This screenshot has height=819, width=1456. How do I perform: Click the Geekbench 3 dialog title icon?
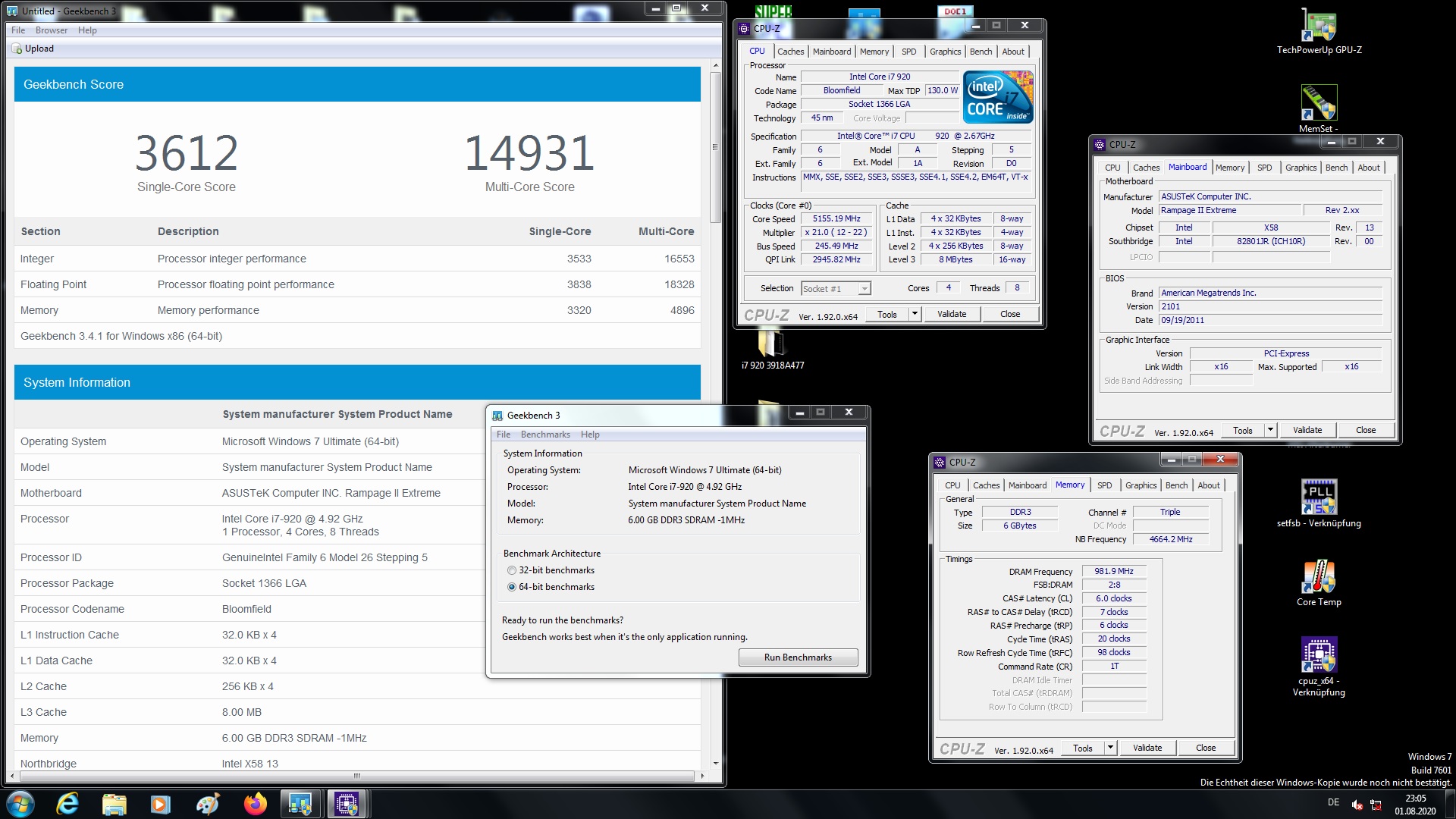[x=497, y=416]
